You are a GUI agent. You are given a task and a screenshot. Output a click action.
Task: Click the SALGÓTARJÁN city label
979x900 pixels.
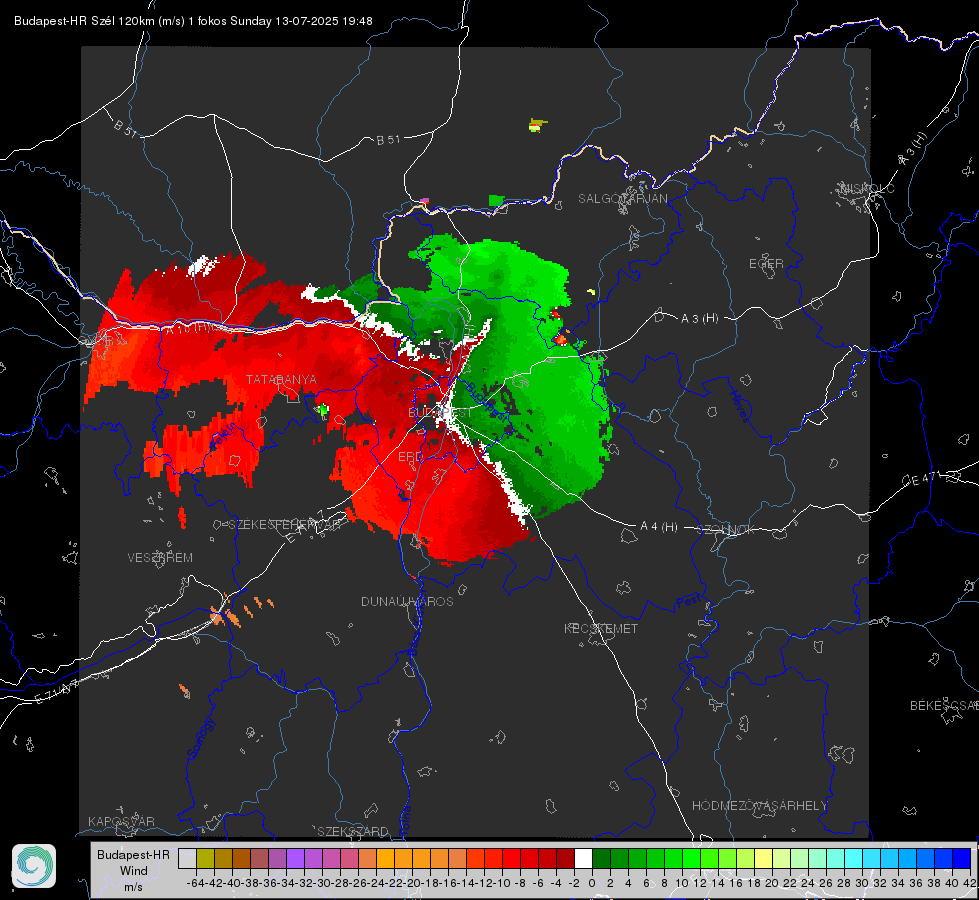click(622, 199)
